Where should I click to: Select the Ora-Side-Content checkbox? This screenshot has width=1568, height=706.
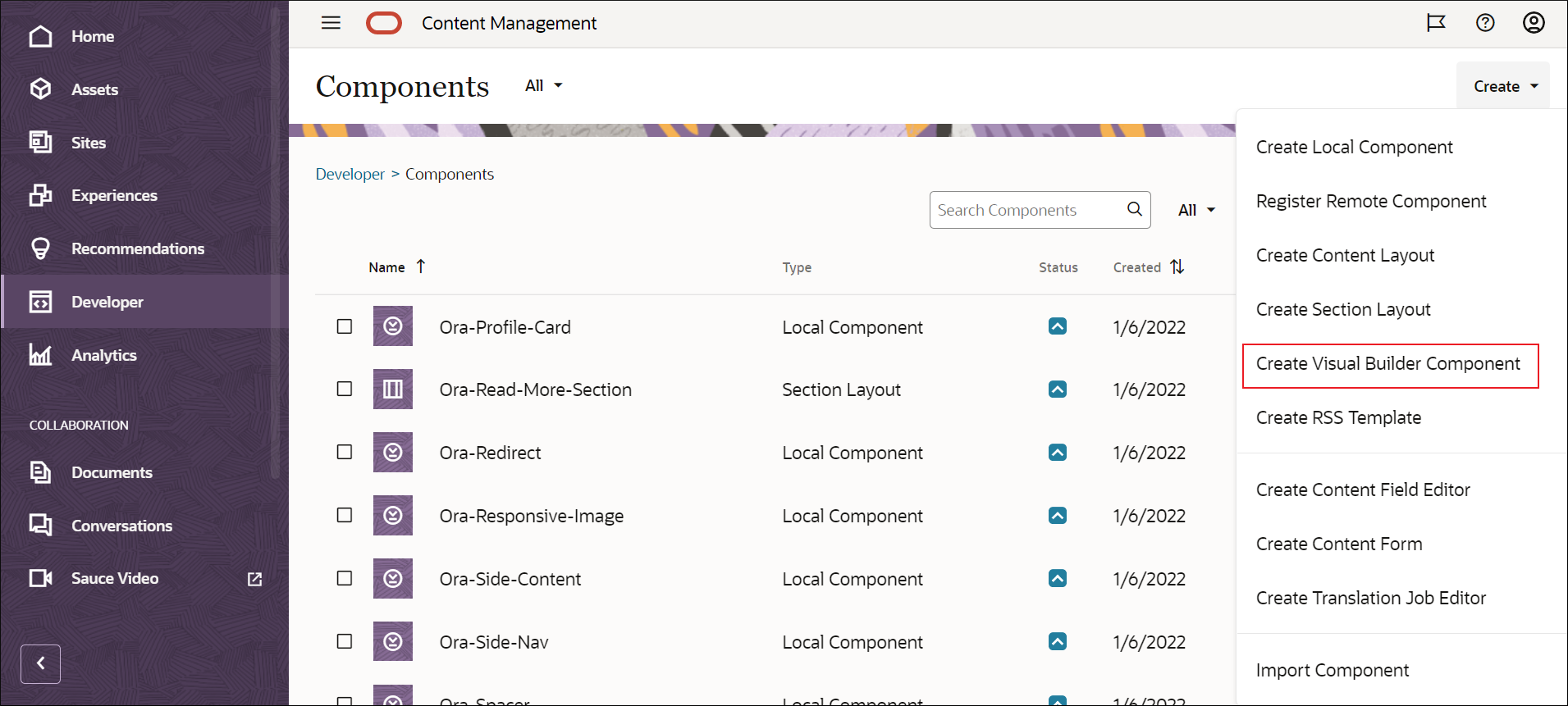tap(345, 578)
